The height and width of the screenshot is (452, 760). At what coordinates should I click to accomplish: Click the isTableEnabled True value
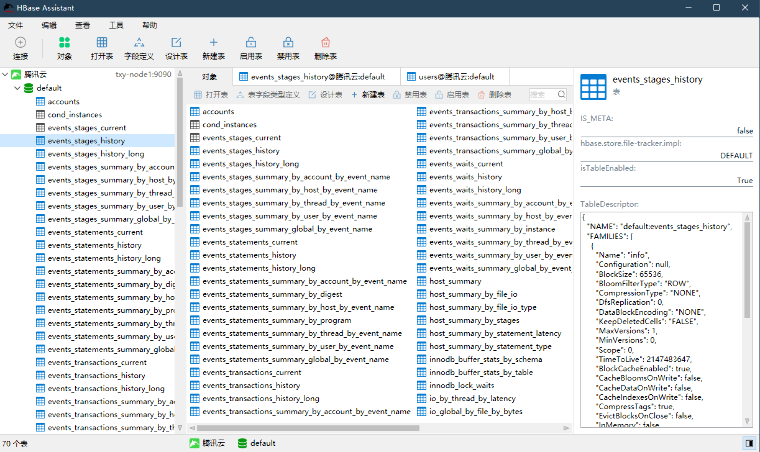[744, 180]
